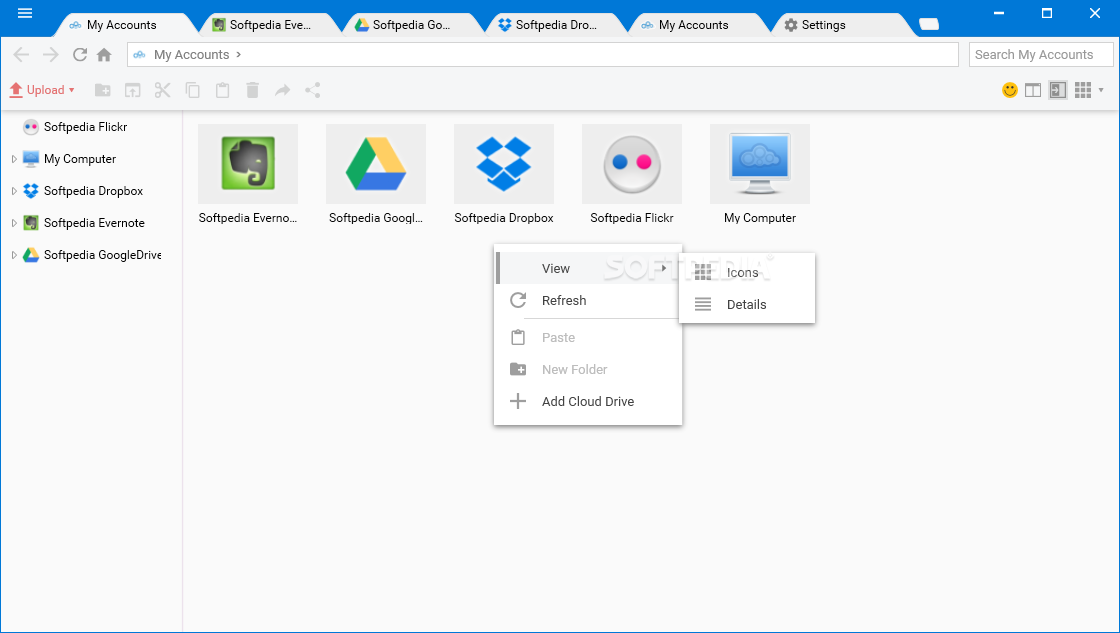Choose Add Cloud Drive from context menu
Image resolution: width=1120 pixels, height=633 pixels.
coord(588,402)
